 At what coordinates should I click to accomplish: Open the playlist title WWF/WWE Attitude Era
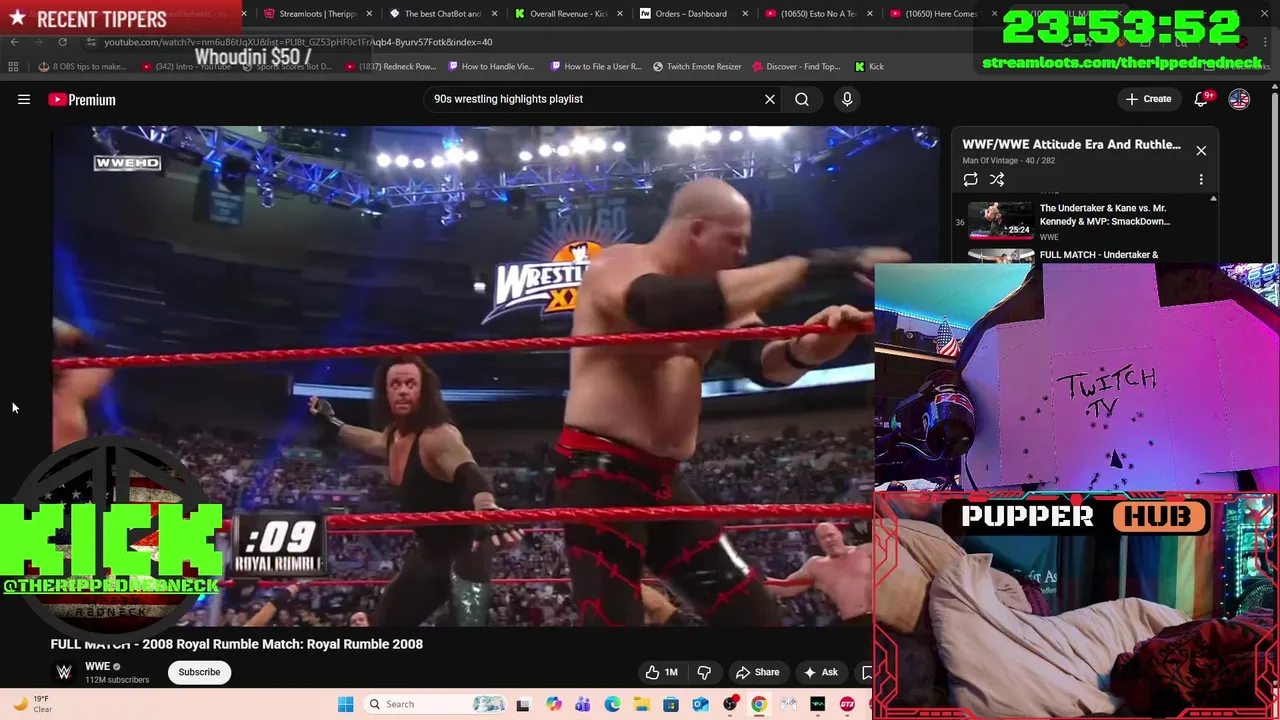1071,144
